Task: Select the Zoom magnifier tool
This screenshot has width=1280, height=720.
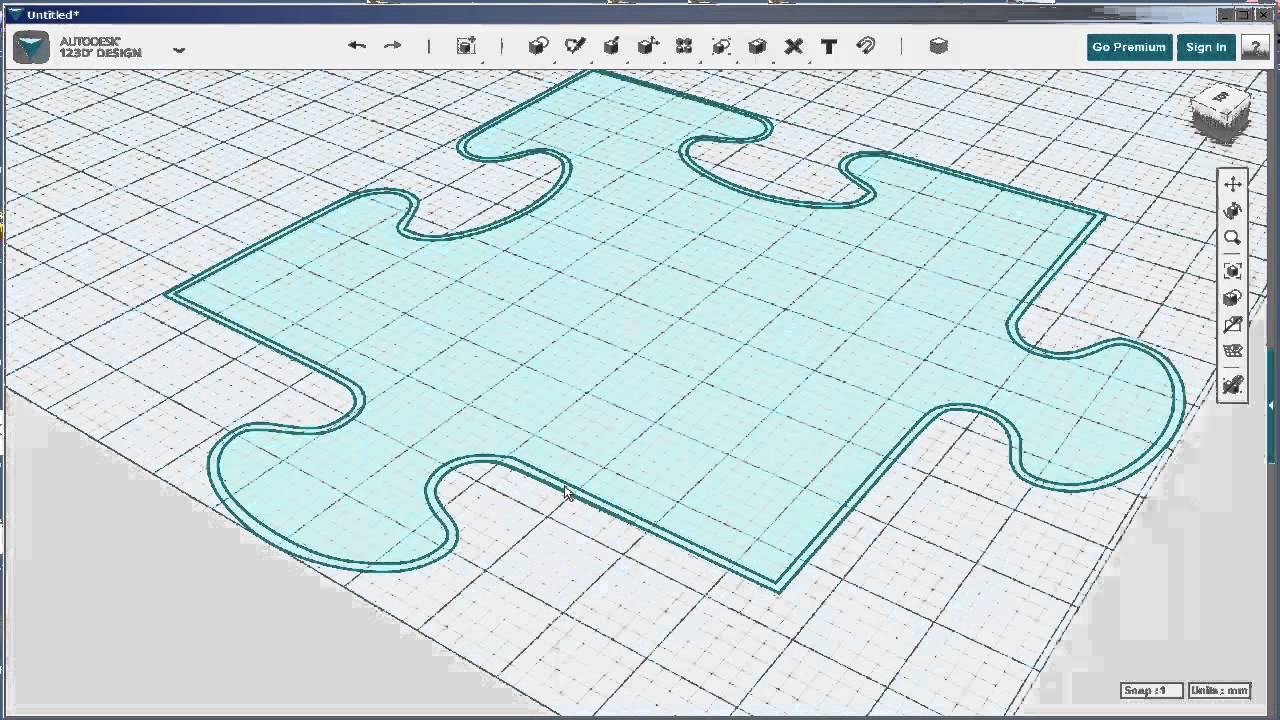Action: click(1232, 238)
